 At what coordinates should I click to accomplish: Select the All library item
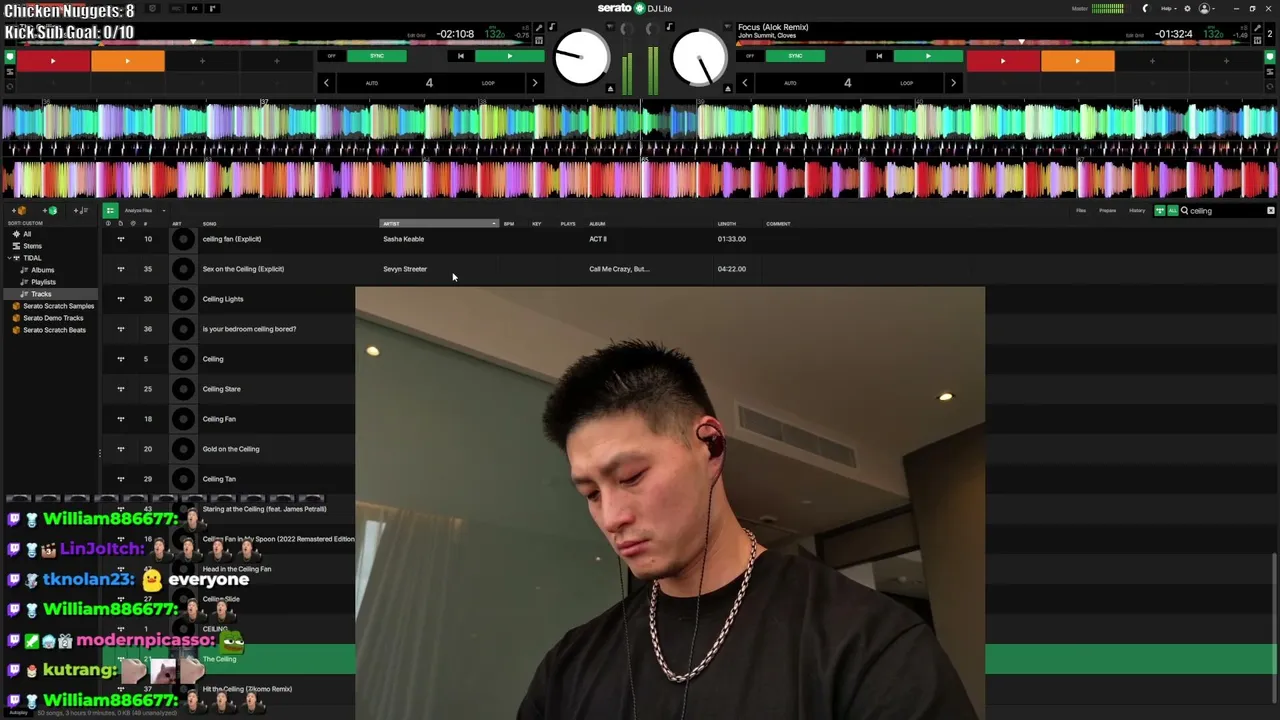point(27,234)
